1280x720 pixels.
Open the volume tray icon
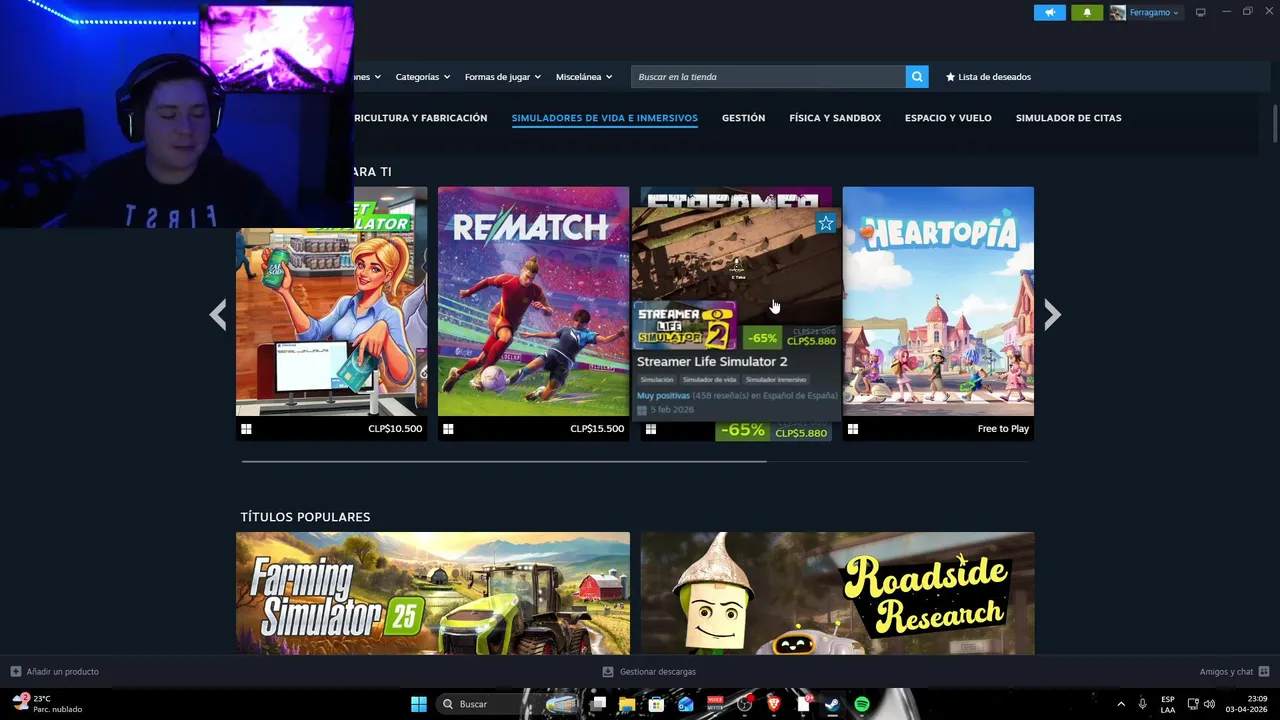[x=1209, y=704]
